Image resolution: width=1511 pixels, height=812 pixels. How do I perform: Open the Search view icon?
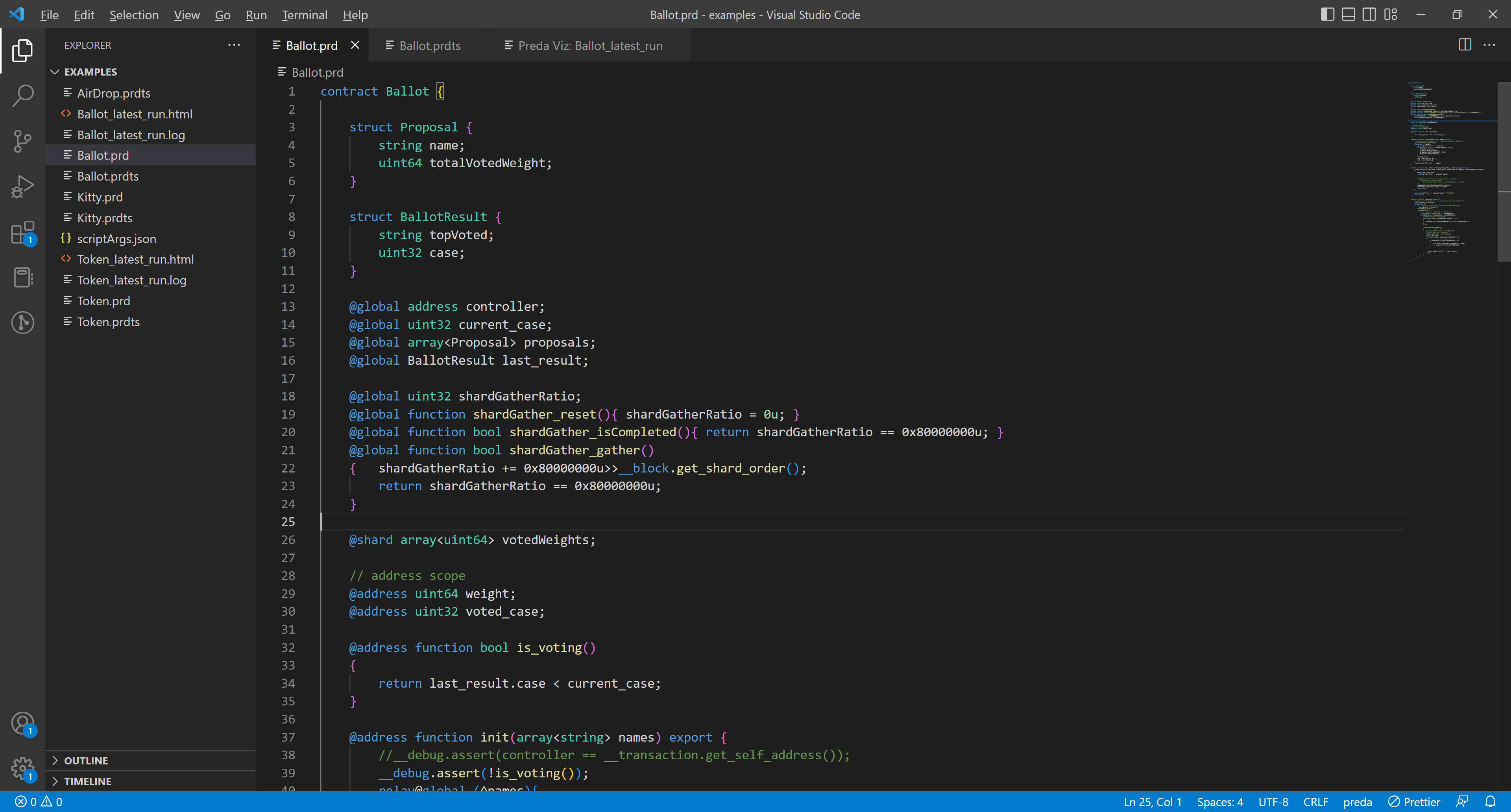click(22, 96)
